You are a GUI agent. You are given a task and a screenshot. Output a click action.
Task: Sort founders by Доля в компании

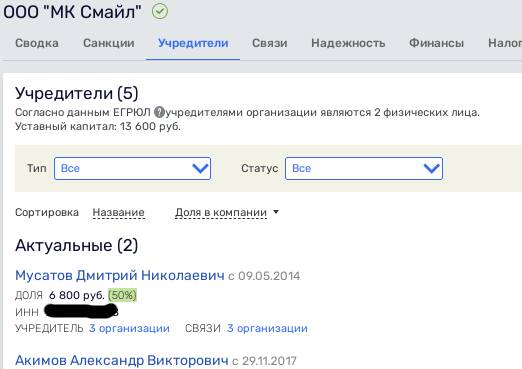coord(221,212)
